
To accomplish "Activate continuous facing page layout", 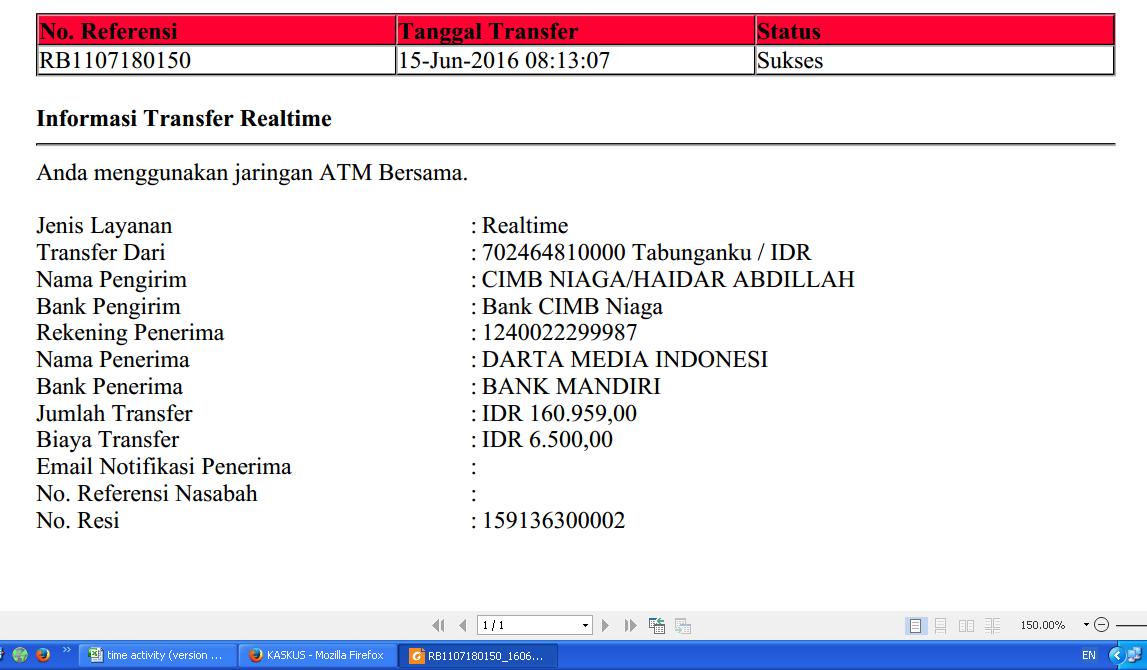I will tap(992, 625).
